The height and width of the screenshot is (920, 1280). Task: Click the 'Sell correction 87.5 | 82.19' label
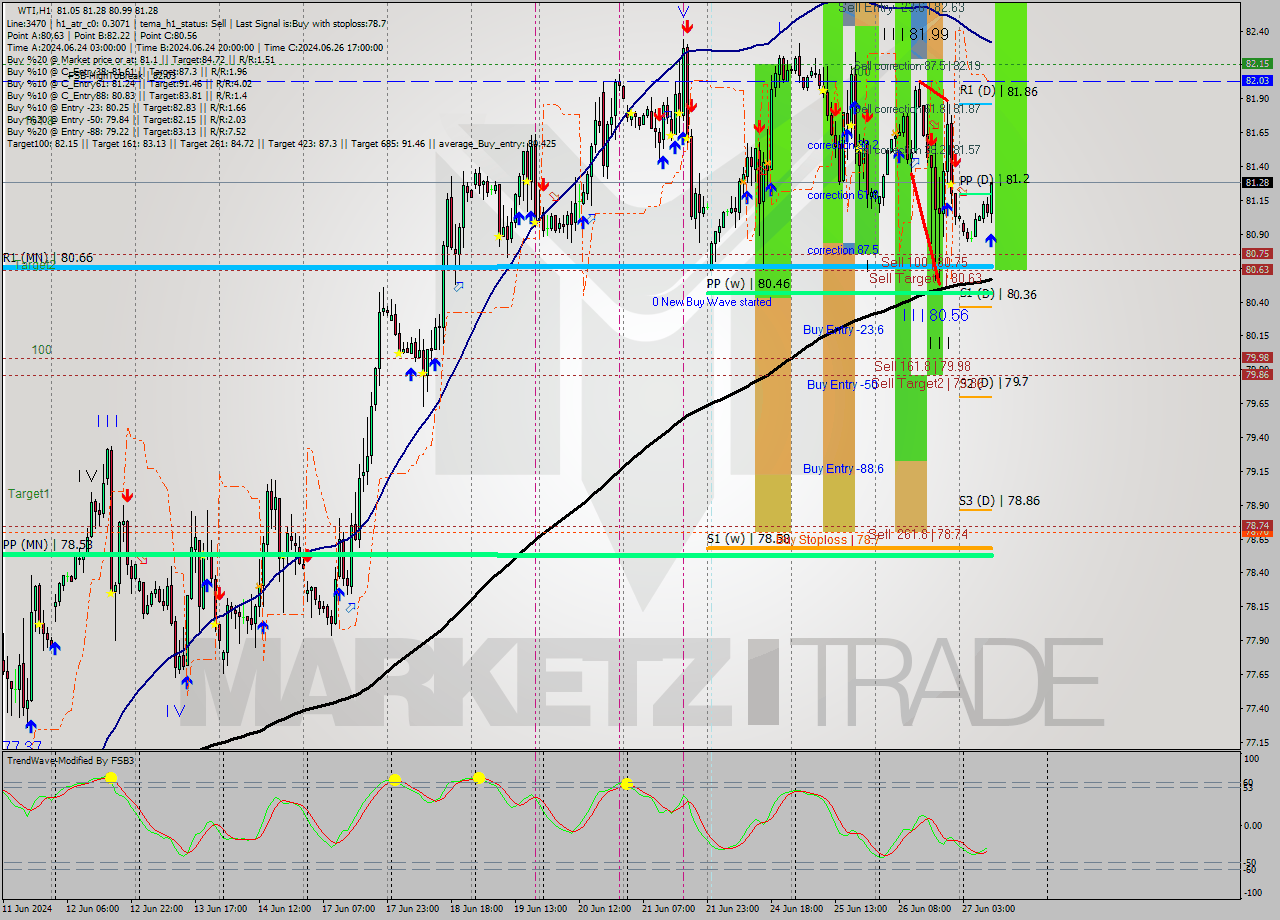pos(917,65)
